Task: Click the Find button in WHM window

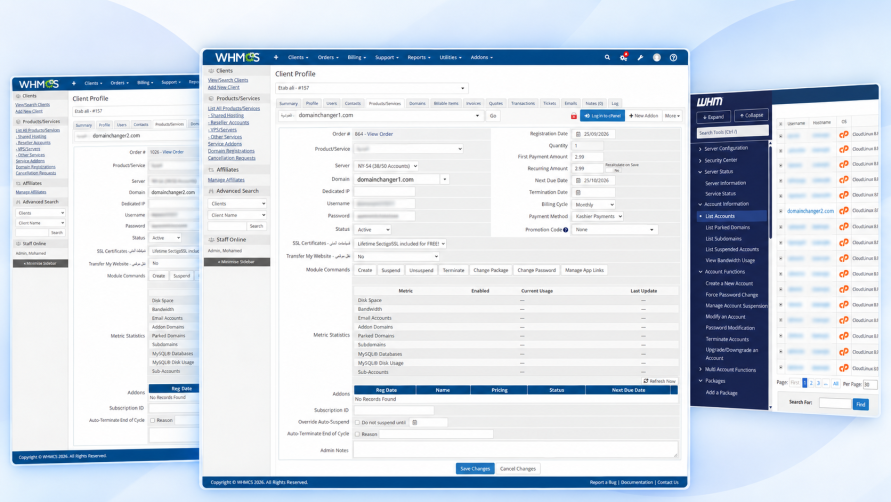Action: [x=861, y=404]
